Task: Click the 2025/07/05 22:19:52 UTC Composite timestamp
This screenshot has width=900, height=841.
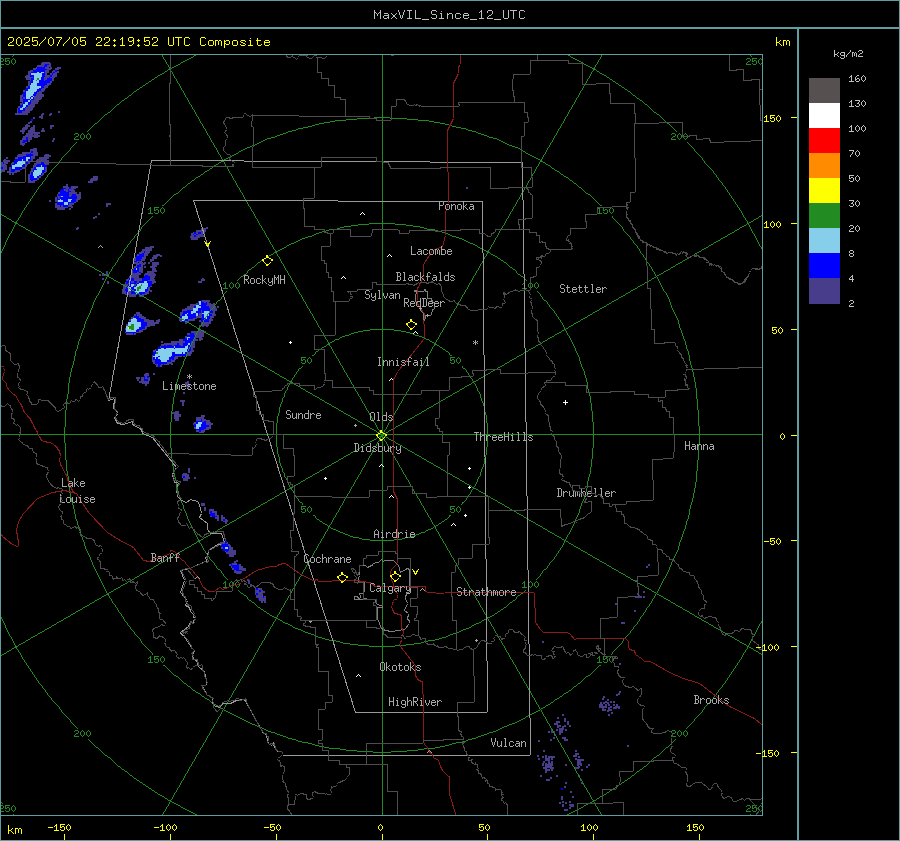Action: tap(138, 42)
